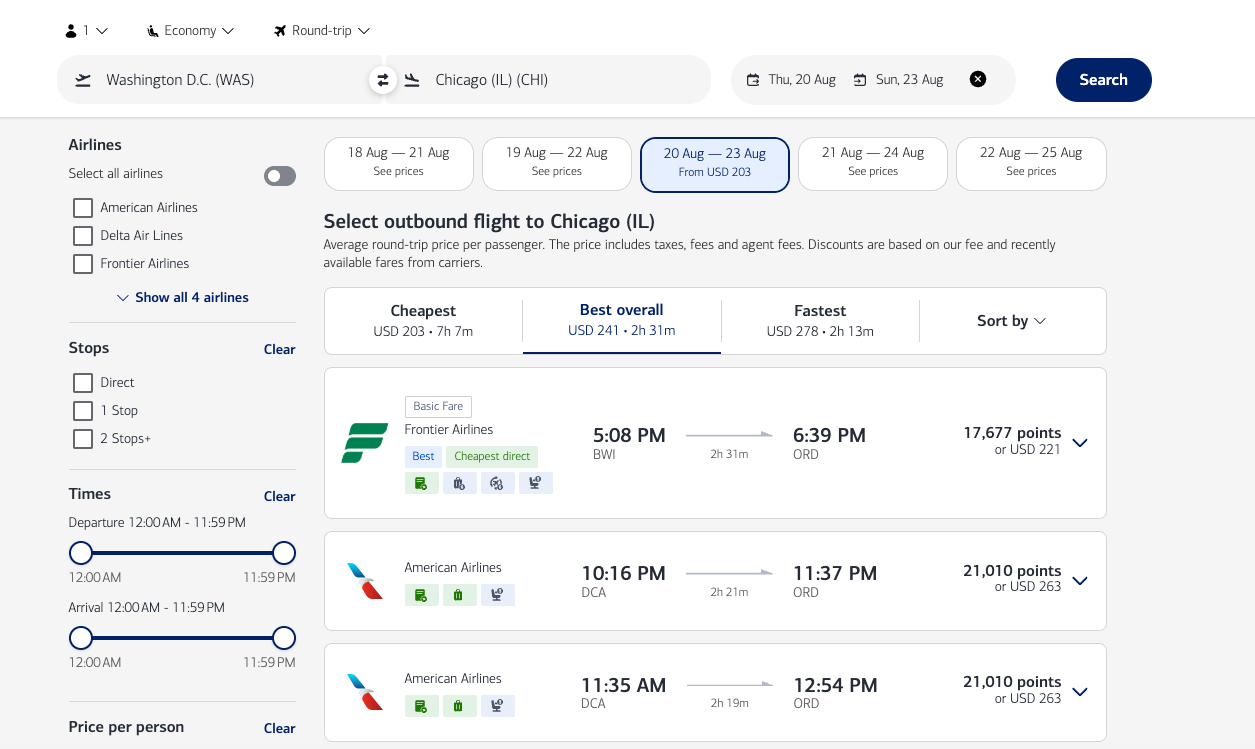Image resolution: width=1255 pixels, height=749 pixels.
Task: Click green baggage icon on 11:35 AM flight
Action: click(459, 706)
